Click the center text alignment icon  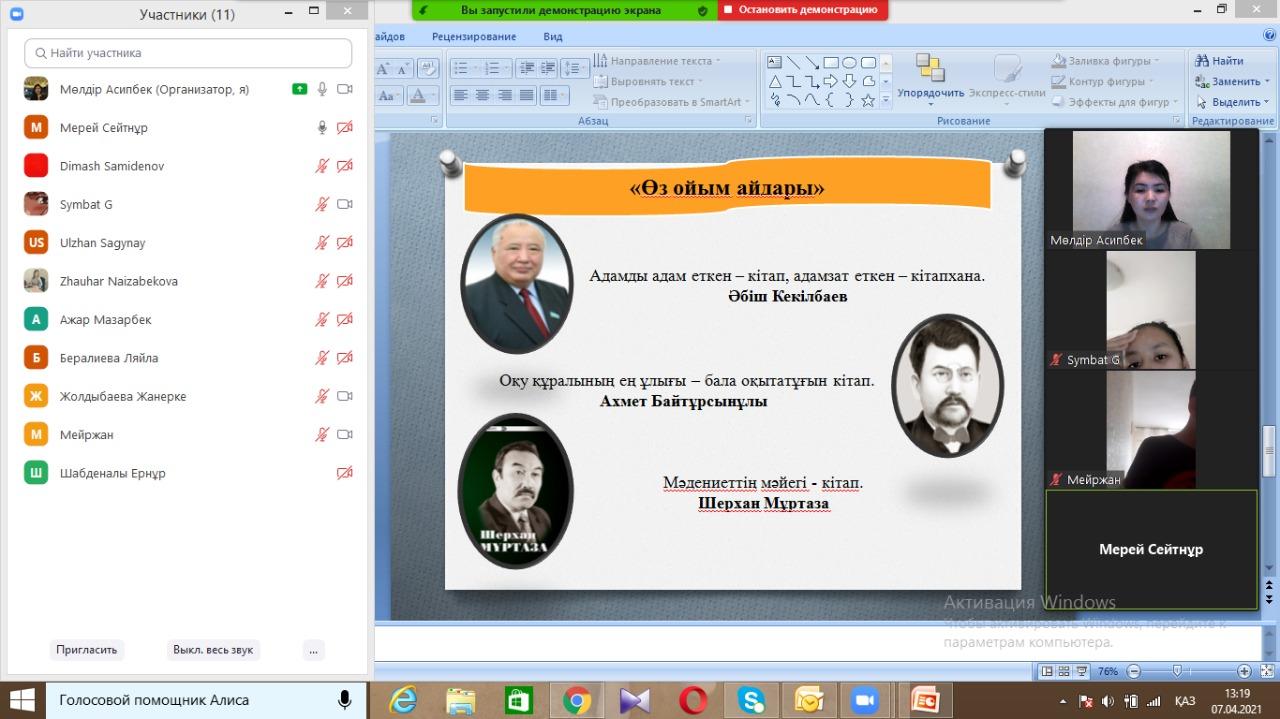(482, 96)
